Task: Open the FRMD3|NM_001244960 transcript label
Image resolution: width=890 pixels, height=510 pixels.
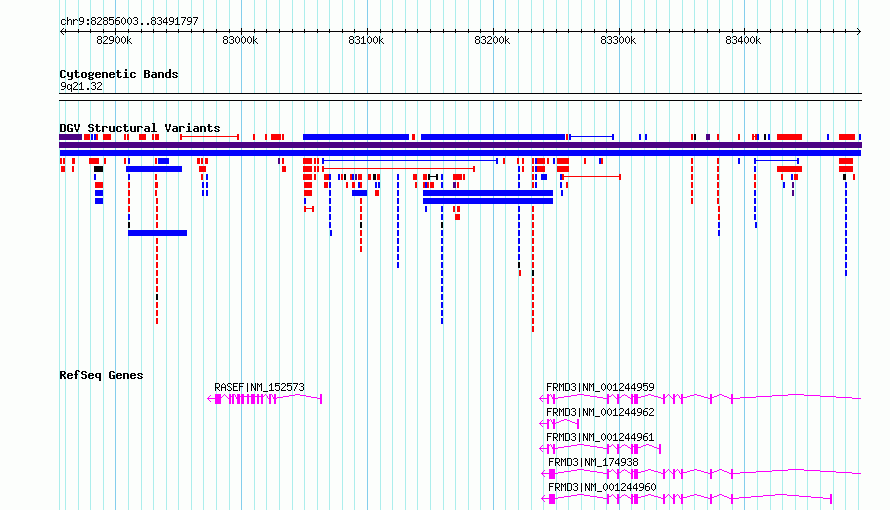Action: (x=602, y=487)
